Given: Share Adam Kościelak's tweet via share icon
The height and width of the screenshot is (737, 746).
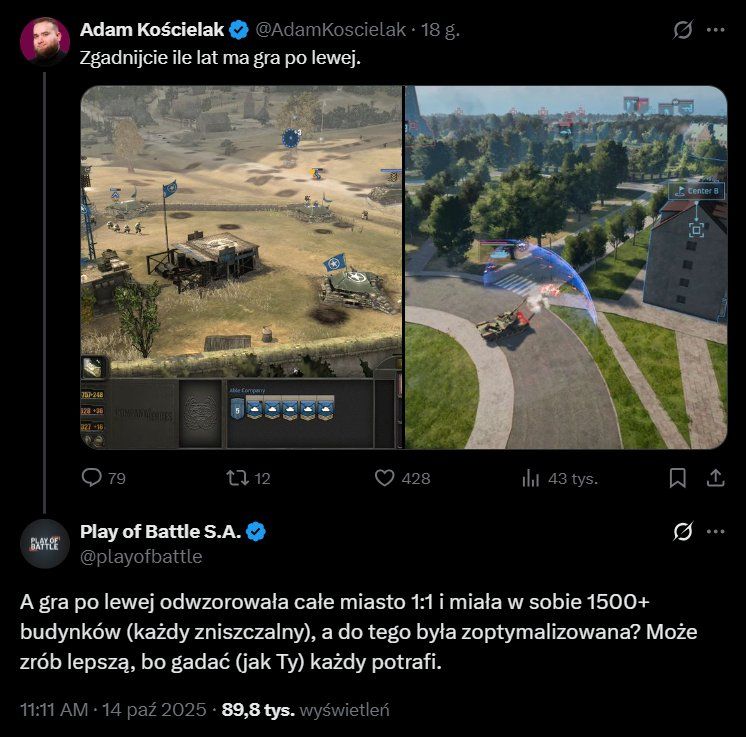Looking at the screenshot, I should [x=715, y=478].
